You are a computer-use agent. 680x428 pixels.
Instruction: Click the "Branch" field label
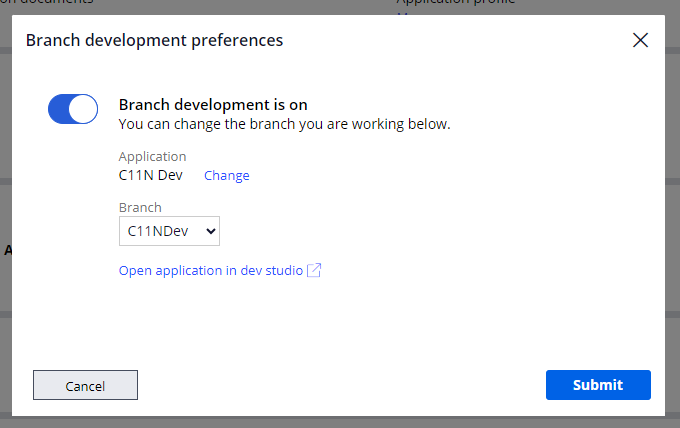coord(140,208)
